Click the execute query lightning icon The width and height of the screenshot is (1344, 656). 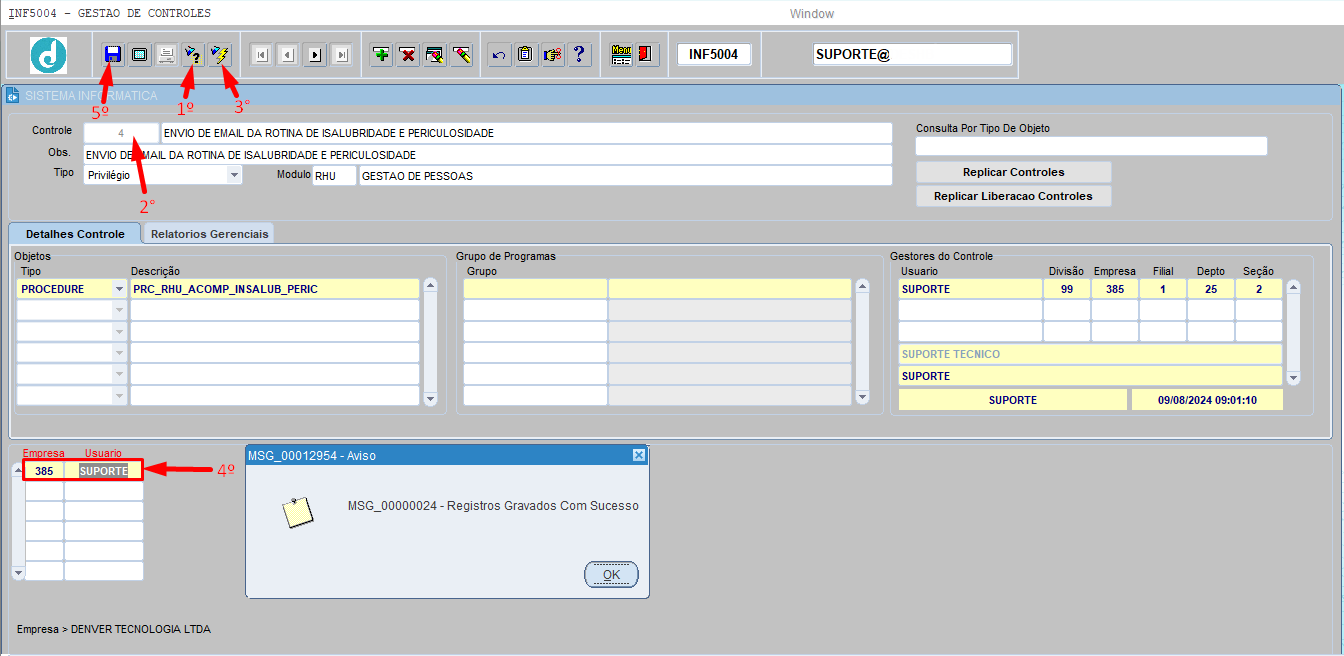coord(219,54)
